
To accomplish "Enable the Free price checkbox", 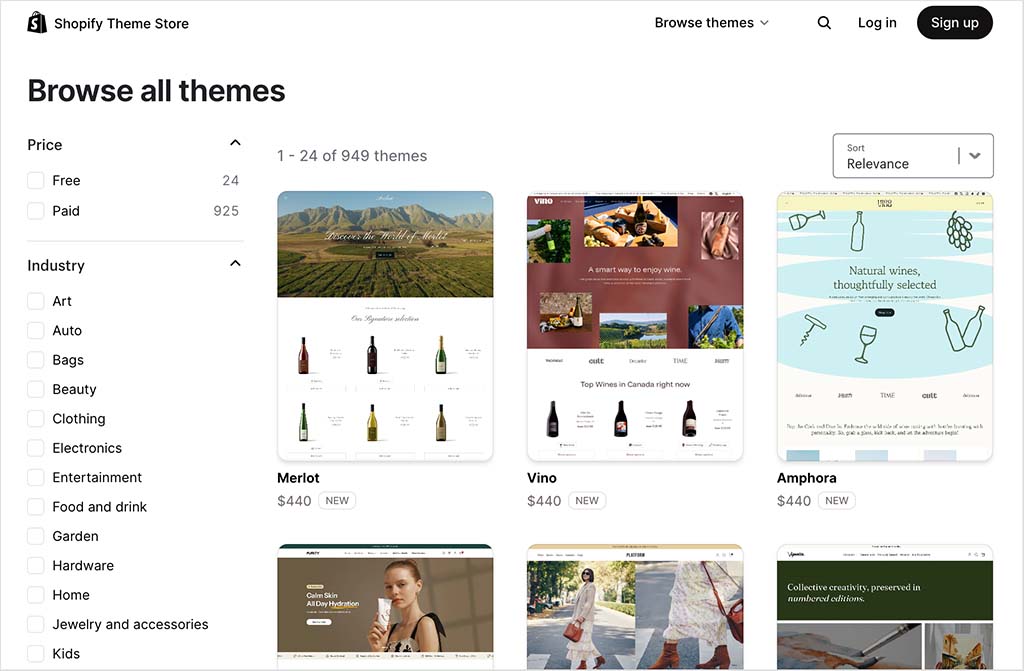I will tap(36, 181).
